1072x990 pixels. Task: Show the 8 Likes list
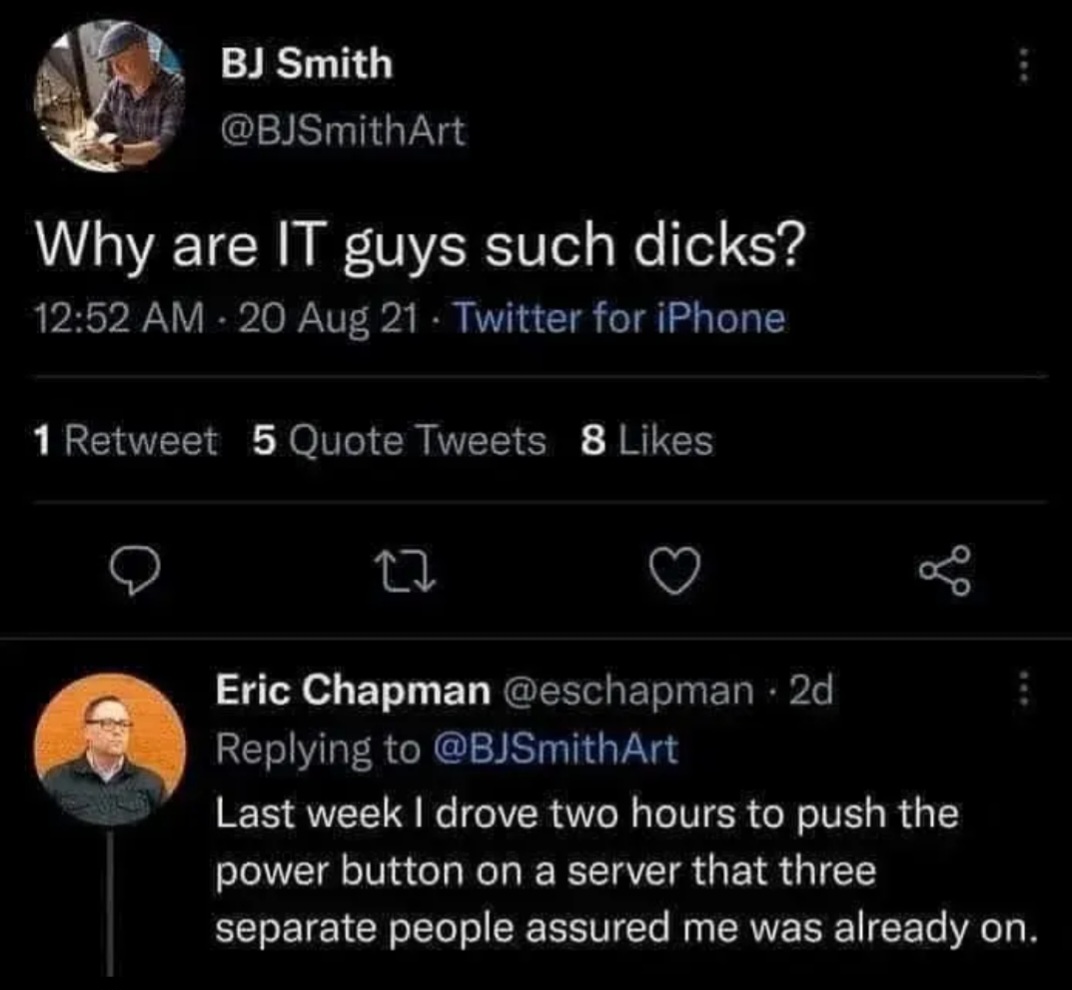[x=647, y=440]
